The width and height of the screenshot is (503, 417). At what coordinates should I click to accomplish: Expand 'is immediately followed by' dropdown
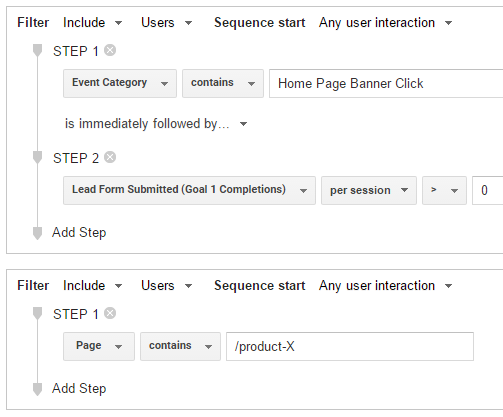pyautogui.click(x=156, y=124)
